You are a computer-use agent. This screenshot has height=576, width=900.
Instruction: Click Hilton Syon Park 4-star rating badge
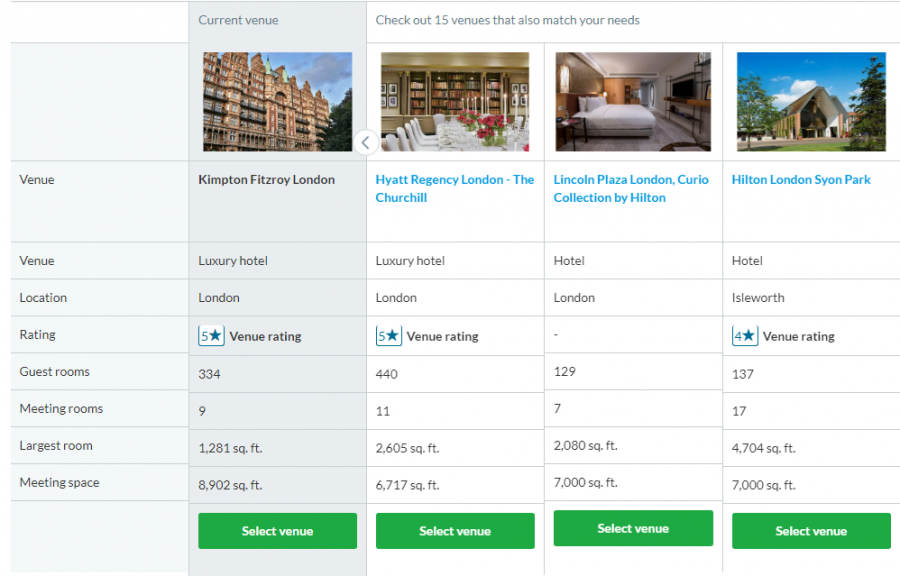tap(745, 336)
